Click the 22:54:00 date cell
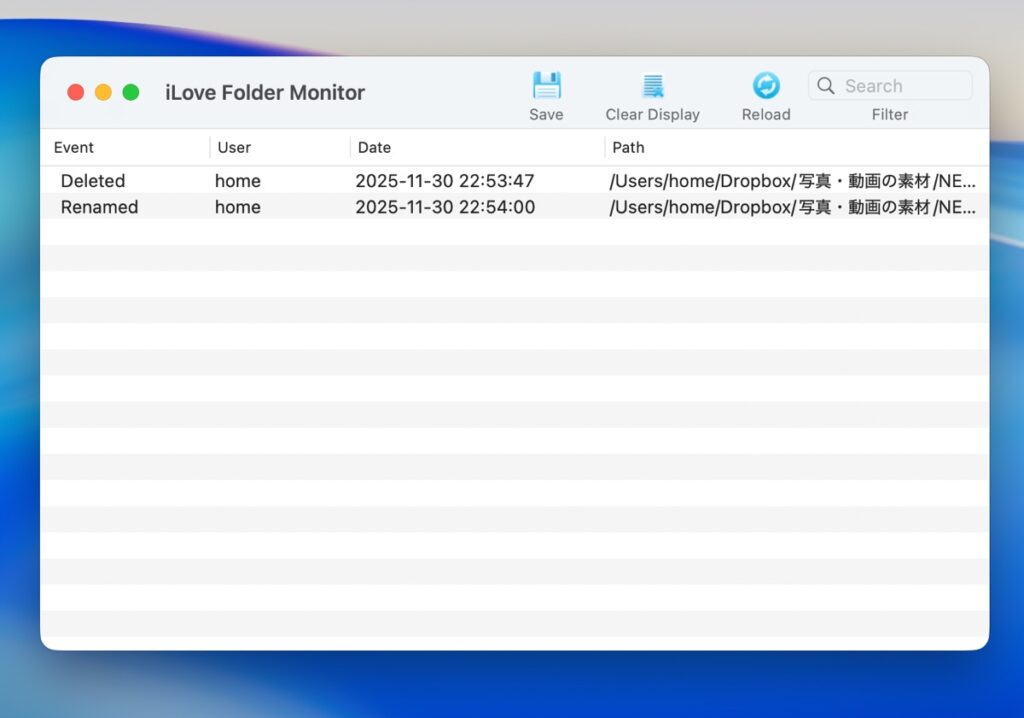The image size is (1024, 718). [x=445, y=207]
